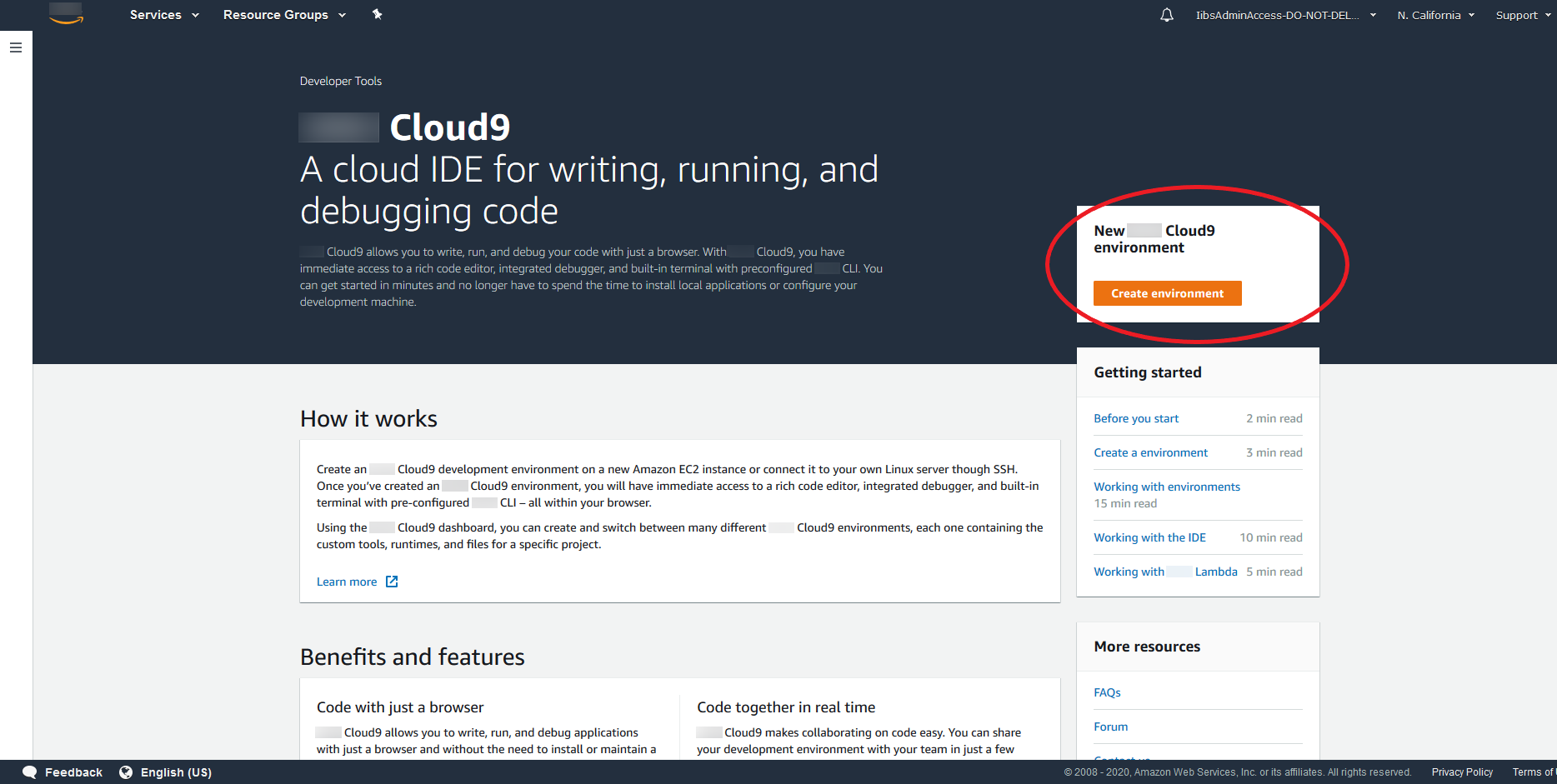Click the AWS logo home icon

pos(66,14)
